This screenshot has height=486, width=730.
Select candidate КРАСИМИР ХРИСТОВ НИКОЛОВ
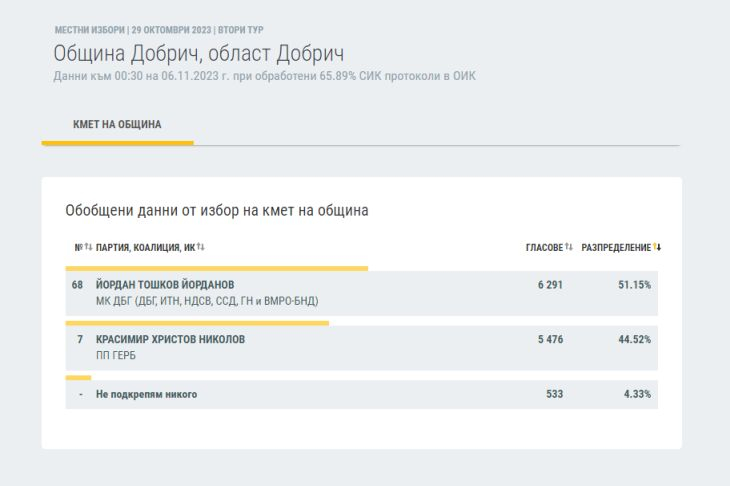coord(170,339)
